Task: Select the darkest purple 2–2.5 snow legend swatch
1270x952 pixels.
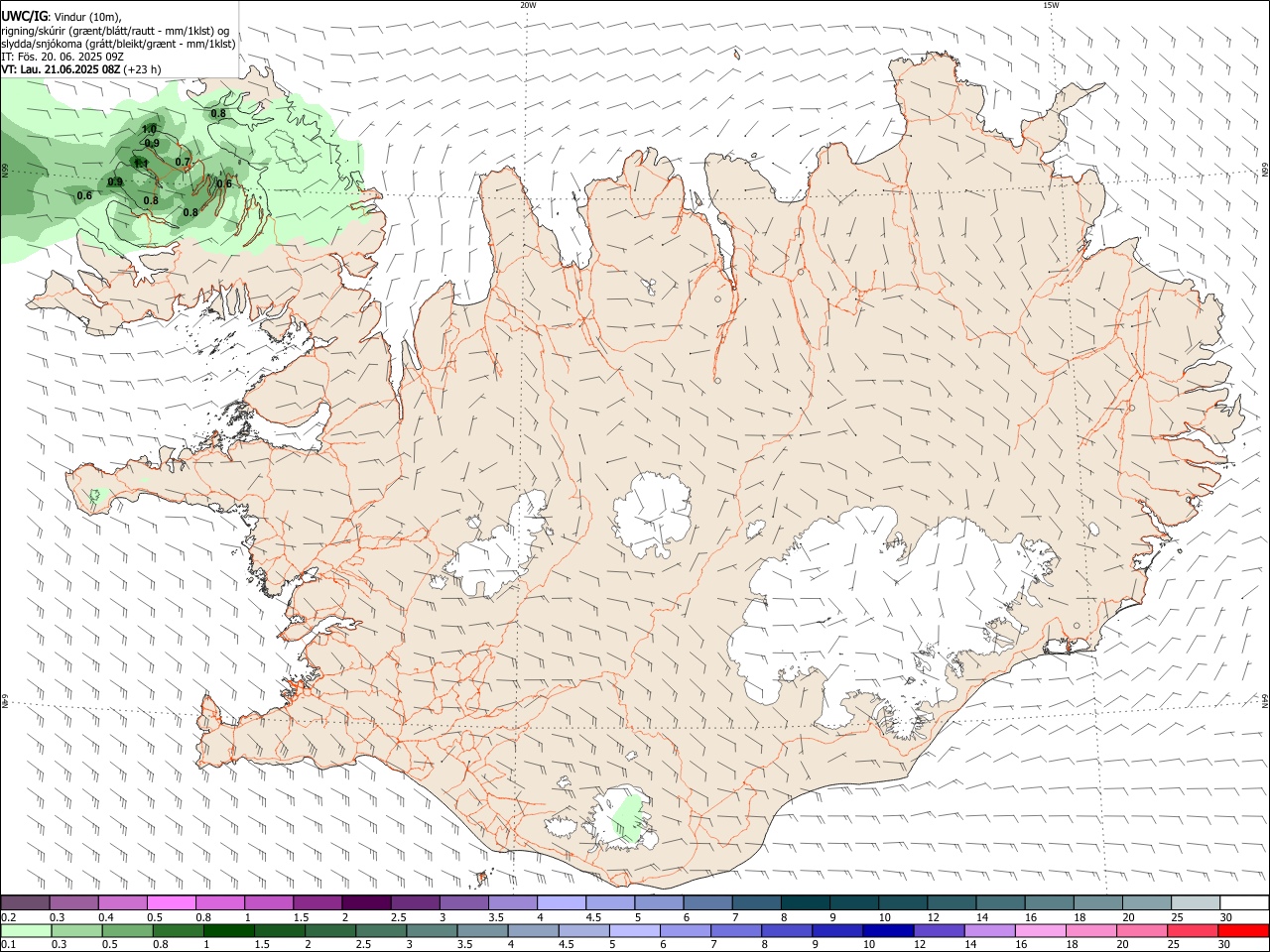Action: pyautogui.click(x=365, y=902)
